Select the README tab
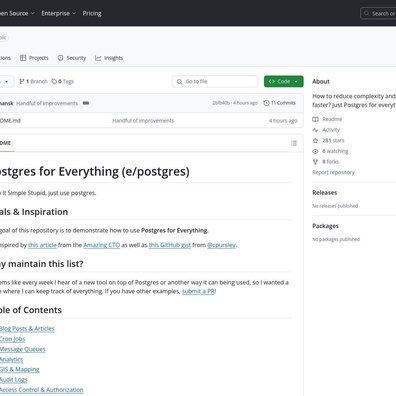 coord(6,143)
